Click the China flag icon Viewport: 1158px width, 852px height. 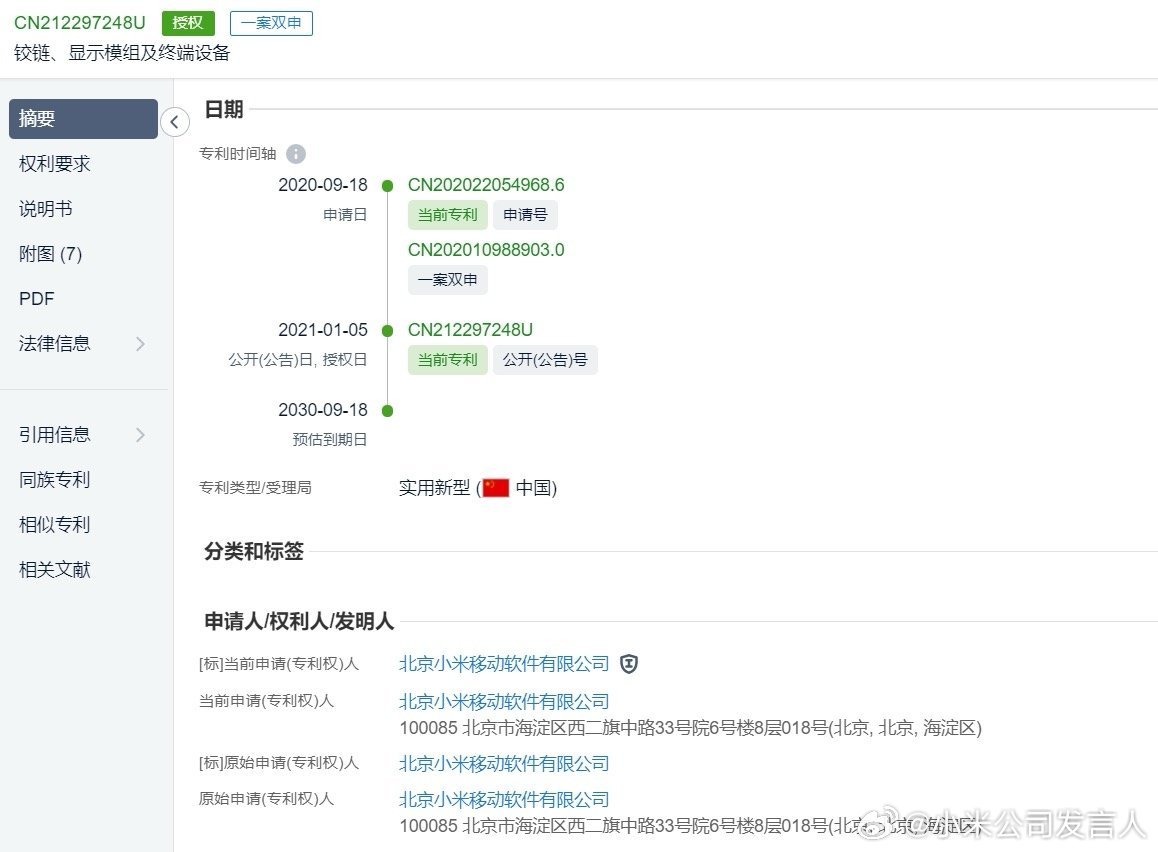point(495,488)
